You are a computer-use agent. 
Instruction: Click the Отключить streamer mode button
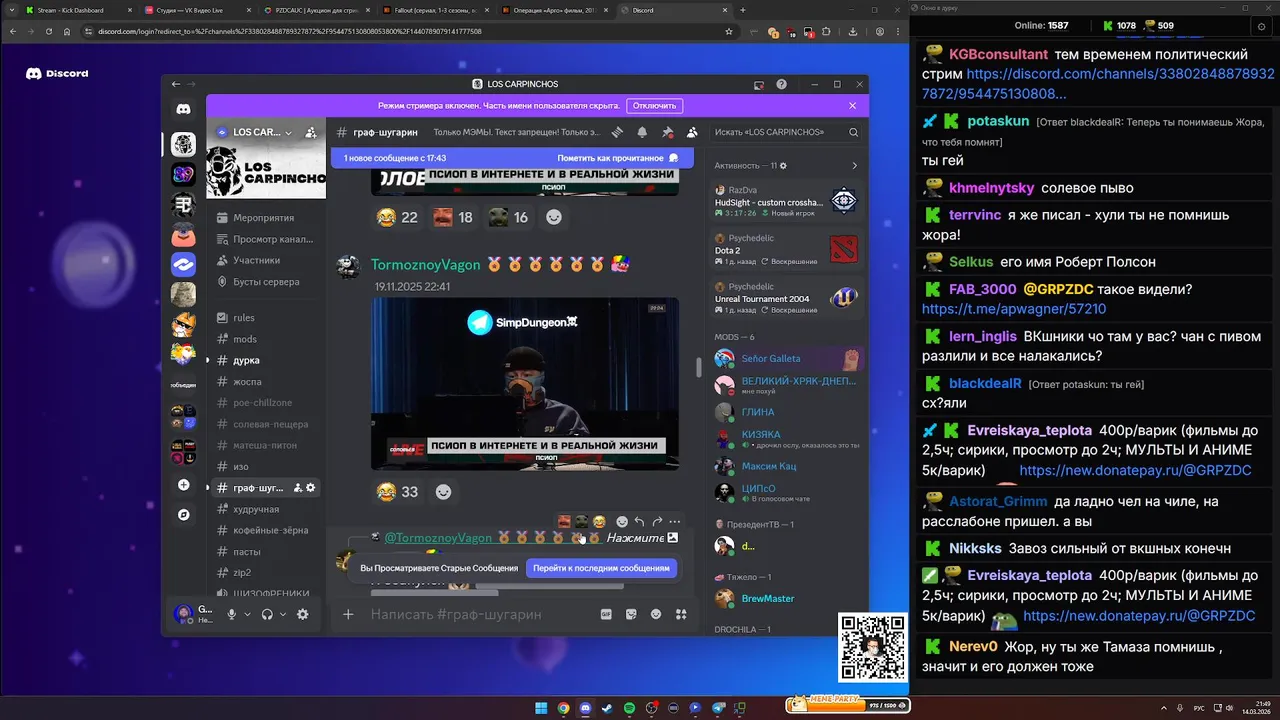click(x=655, y=105)
